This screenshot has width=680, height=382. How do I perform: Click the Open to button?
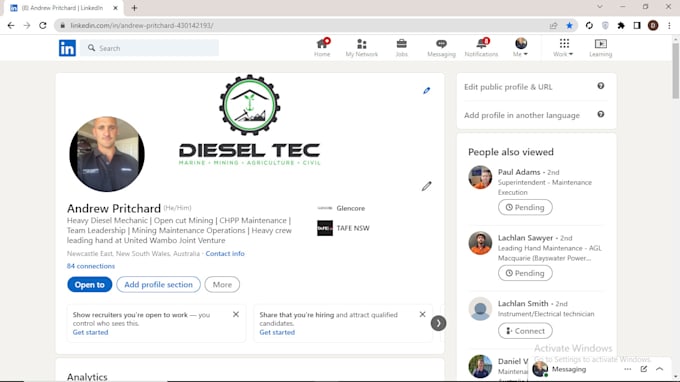(x=89, y=284)
